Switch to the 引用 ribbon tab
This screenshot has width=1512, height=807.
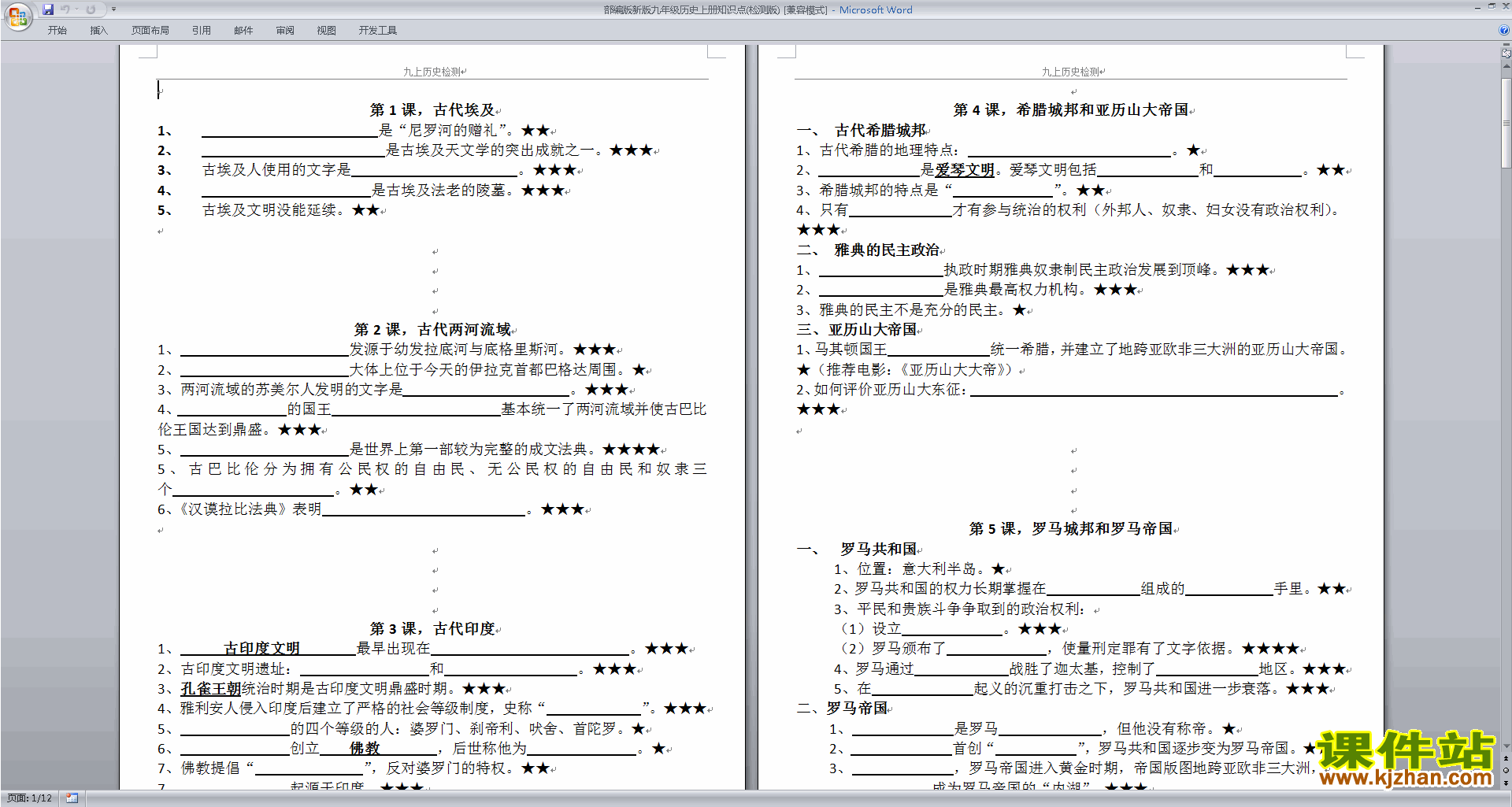202,31
